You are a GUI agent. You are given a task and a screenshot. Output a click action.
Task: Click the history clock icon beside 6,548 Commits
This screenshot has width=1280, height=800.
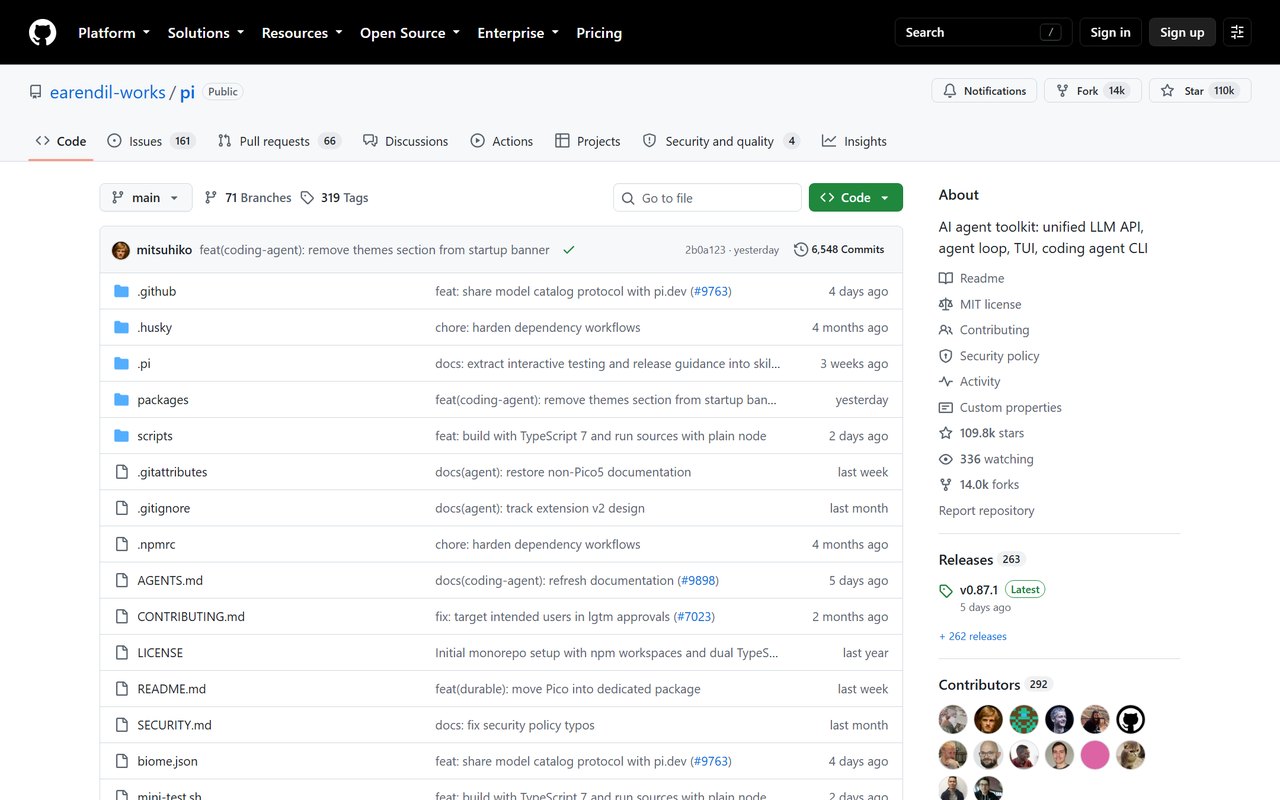pyautogui.click(x=801, y=250)
